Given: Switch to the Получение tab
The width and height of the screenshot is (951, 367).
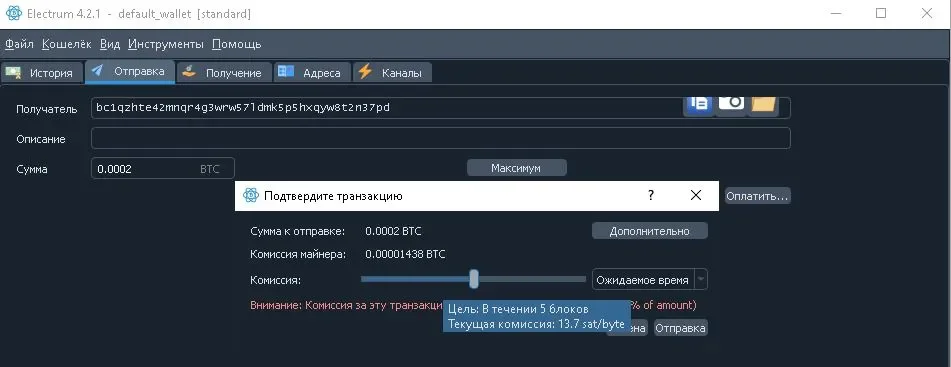Looking at the screenshot, I should [224, 73].
